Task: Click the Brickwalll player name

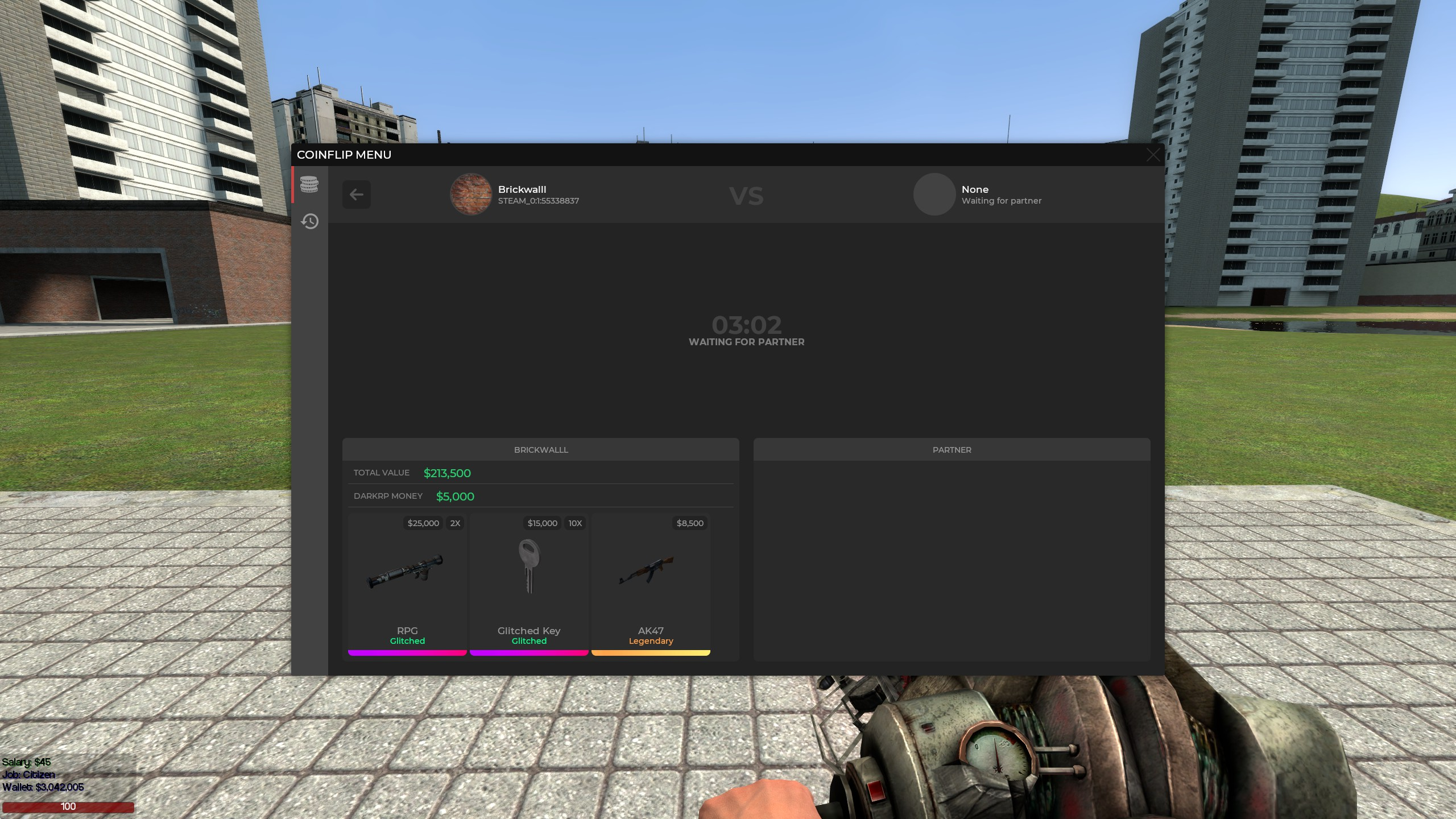Action: (522, 189)
